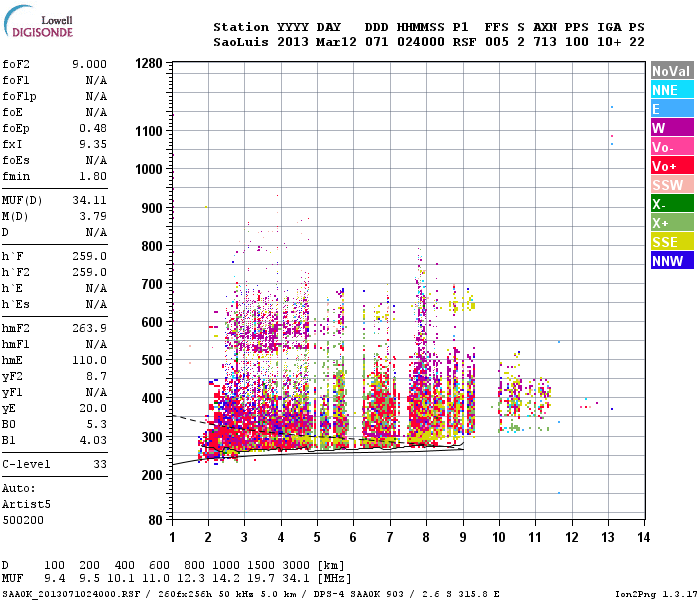The height and width of the screenshot is (600, 700).
Task: Click the 1280 km height axis label
Action: pos(149,63)
